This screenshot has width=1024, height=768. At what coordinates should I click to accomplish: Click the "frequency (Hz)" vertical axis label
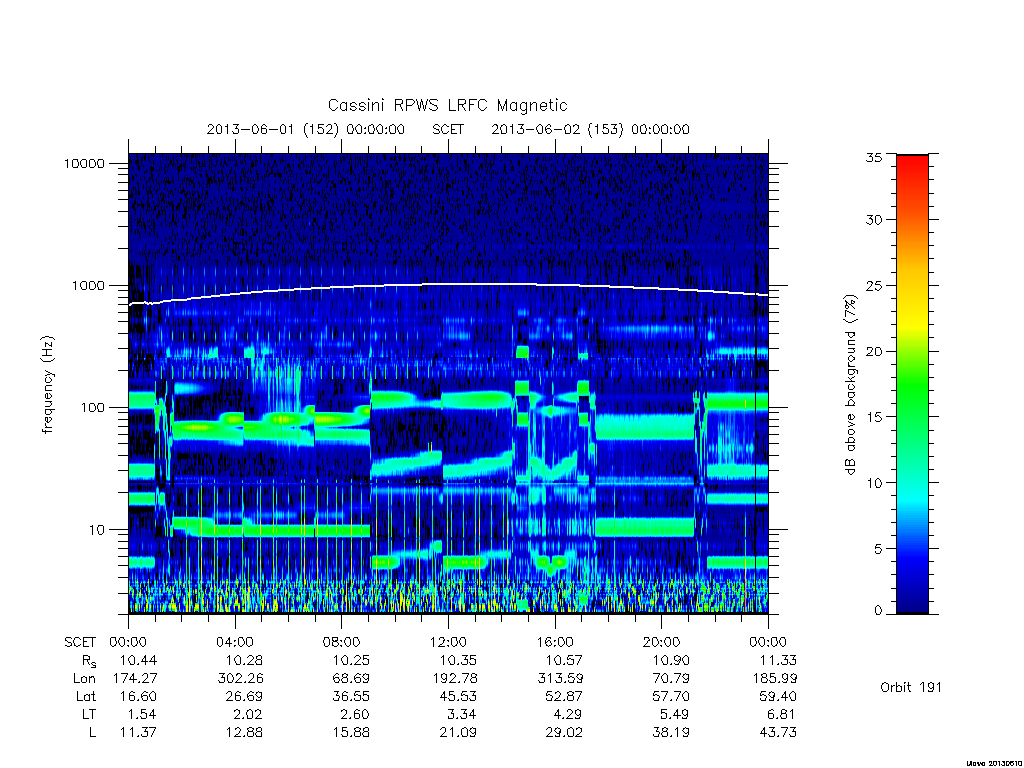(x=48, y=385)
